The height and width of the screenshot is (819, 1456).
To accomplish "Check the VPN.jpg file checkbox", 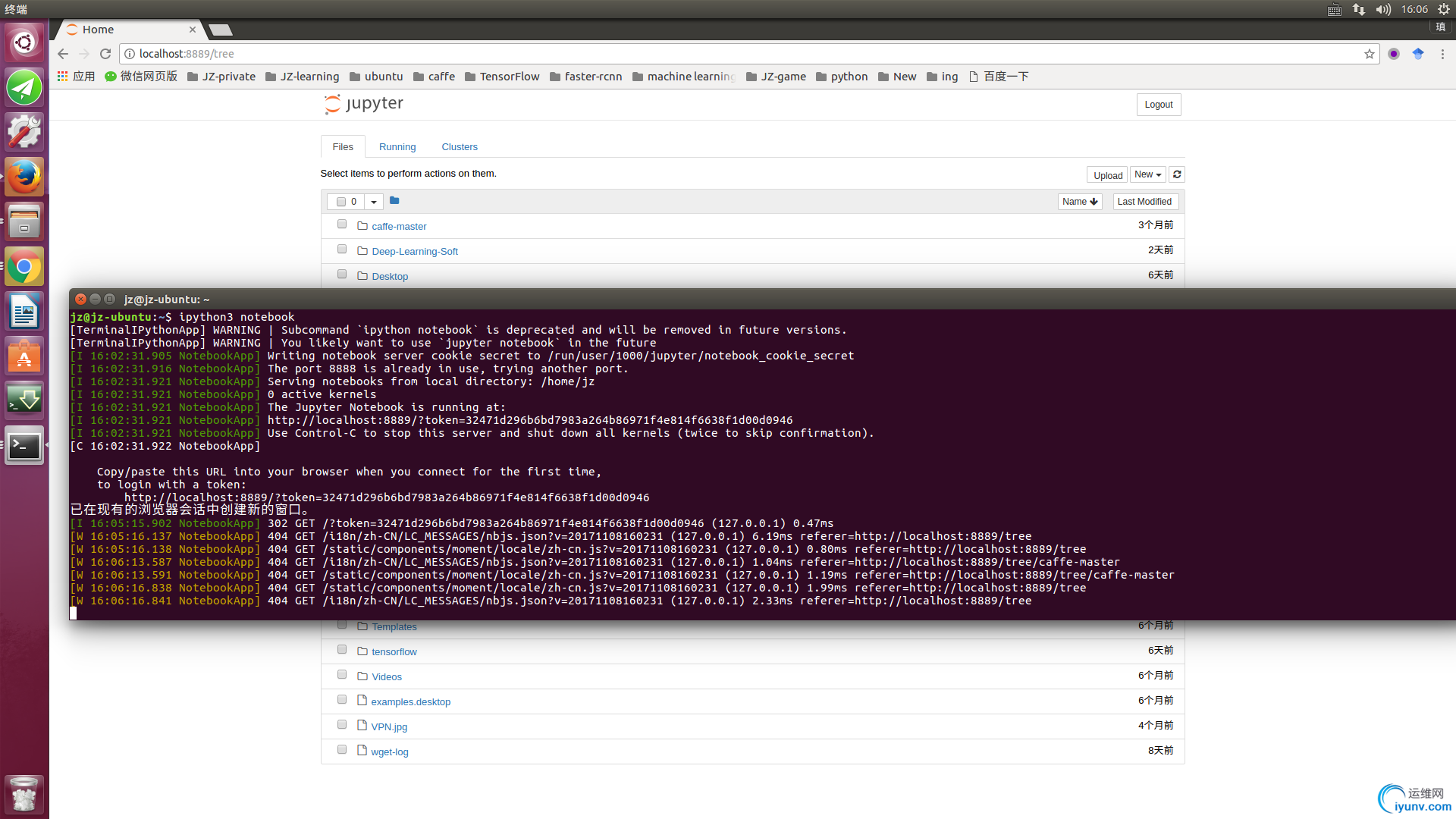I will pos(342,725).
